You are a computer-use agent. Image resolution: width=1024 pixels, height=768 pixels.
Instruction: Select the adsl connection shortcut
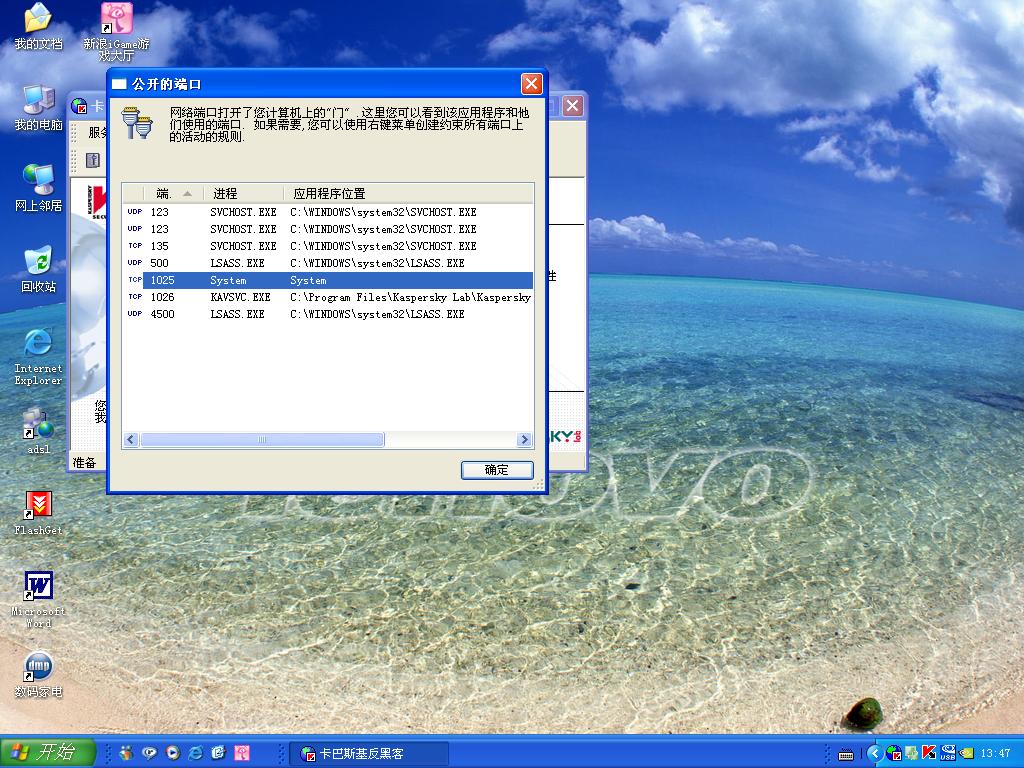pos(38,431)
